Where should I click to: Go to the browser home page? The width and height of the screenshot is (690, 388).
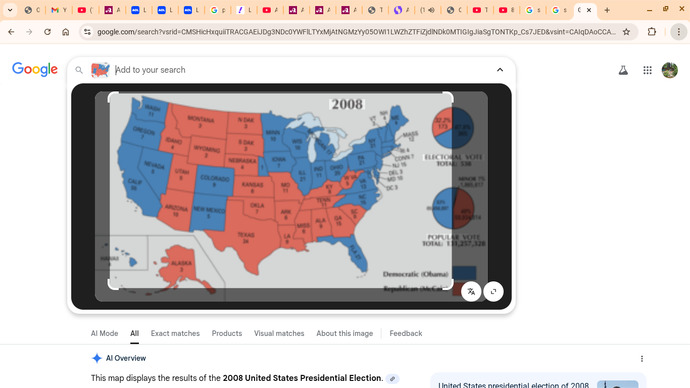66,32
